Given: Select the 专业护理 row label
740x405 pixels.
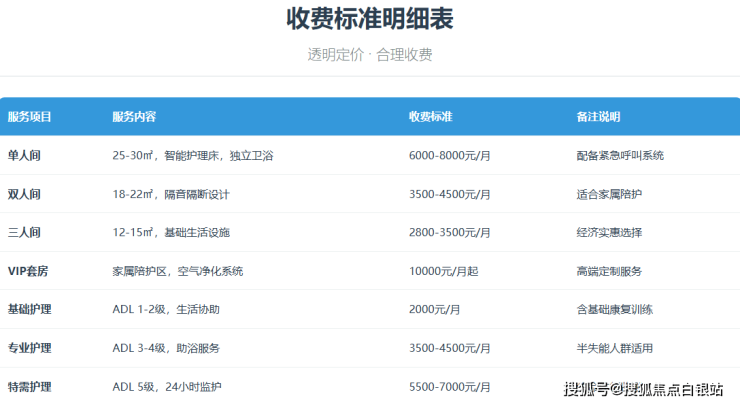Looking at the screenshot, I should coord(30,348).
